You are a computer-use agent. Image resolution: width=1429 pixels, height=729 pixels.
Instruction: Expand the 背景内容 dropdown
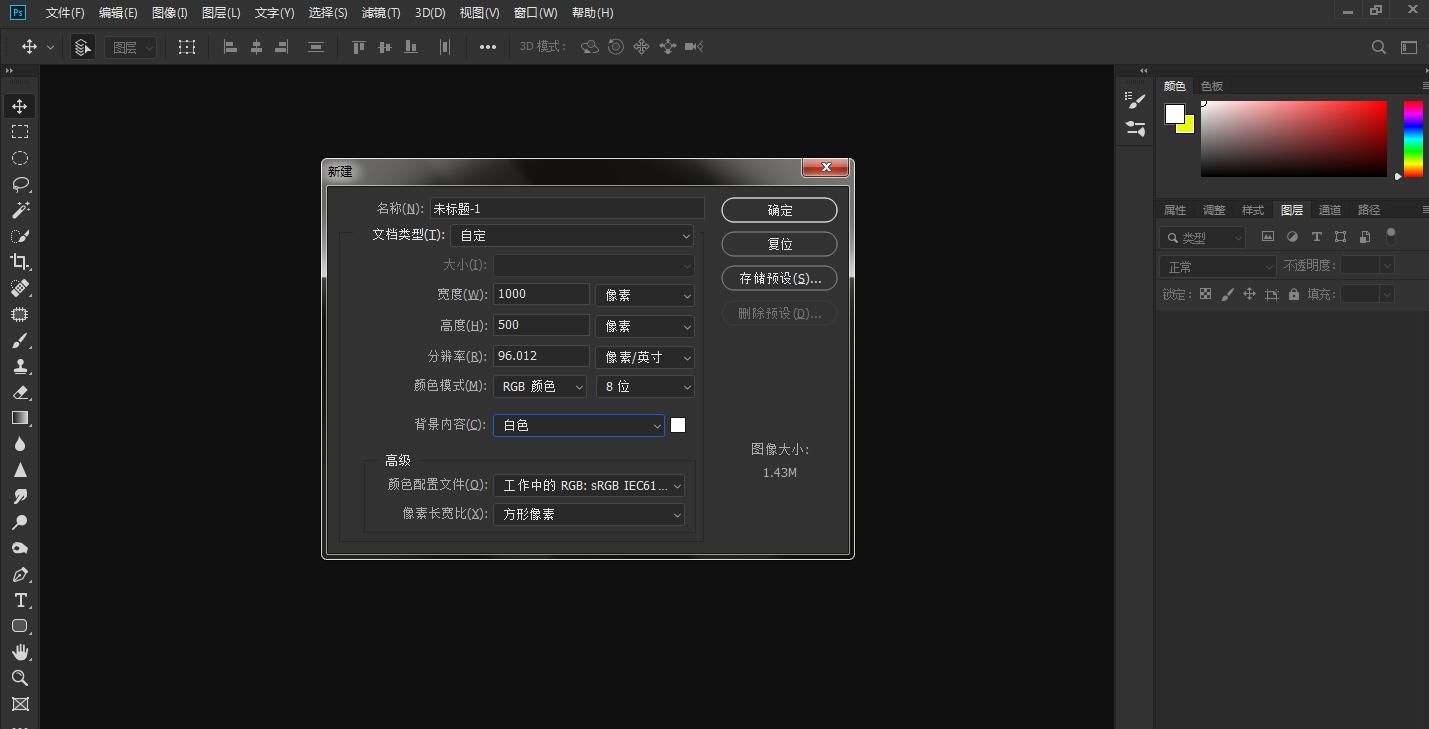pos(578,425)
